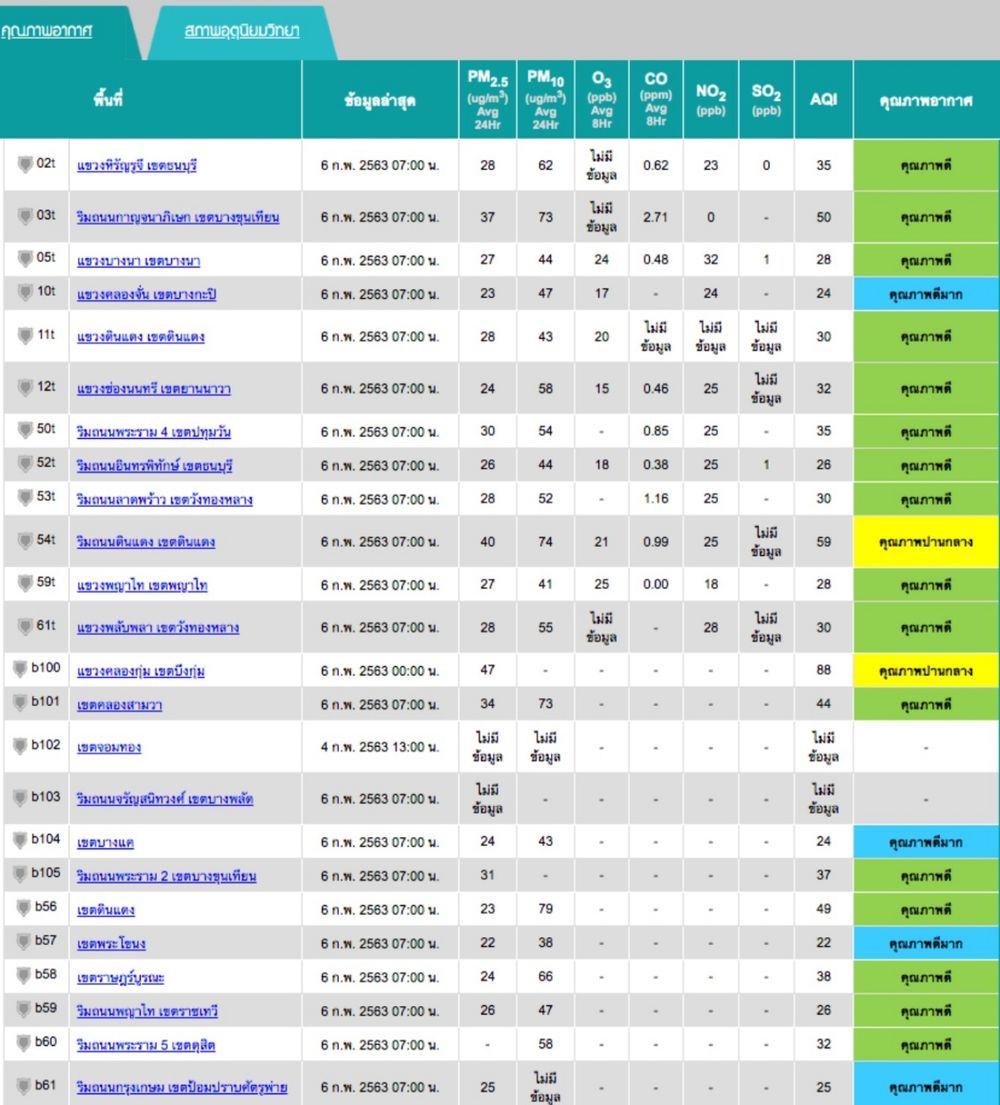Viewport: 1000px width, 1105px height.
Task: Open the เขตพระโขนง station link
Action: (x=111, y=944)
